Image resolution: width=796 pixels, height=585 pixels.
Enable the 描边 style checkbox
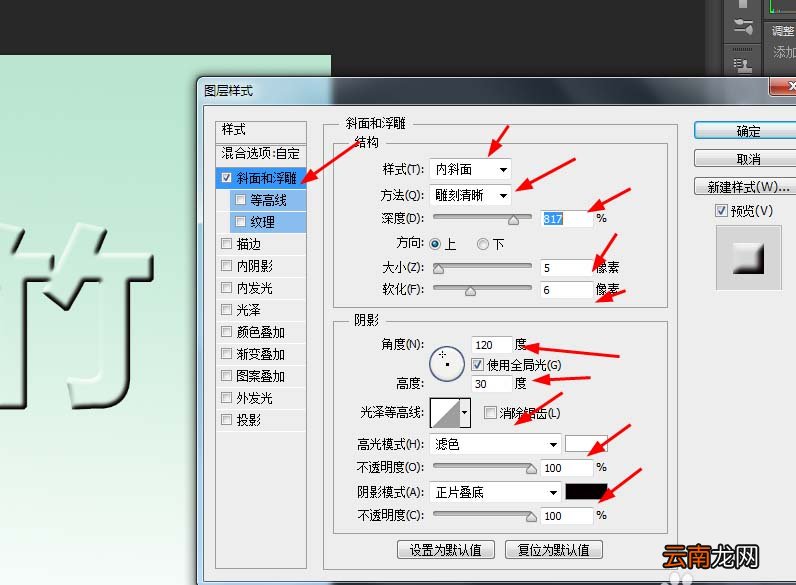[x=226, y=244]
